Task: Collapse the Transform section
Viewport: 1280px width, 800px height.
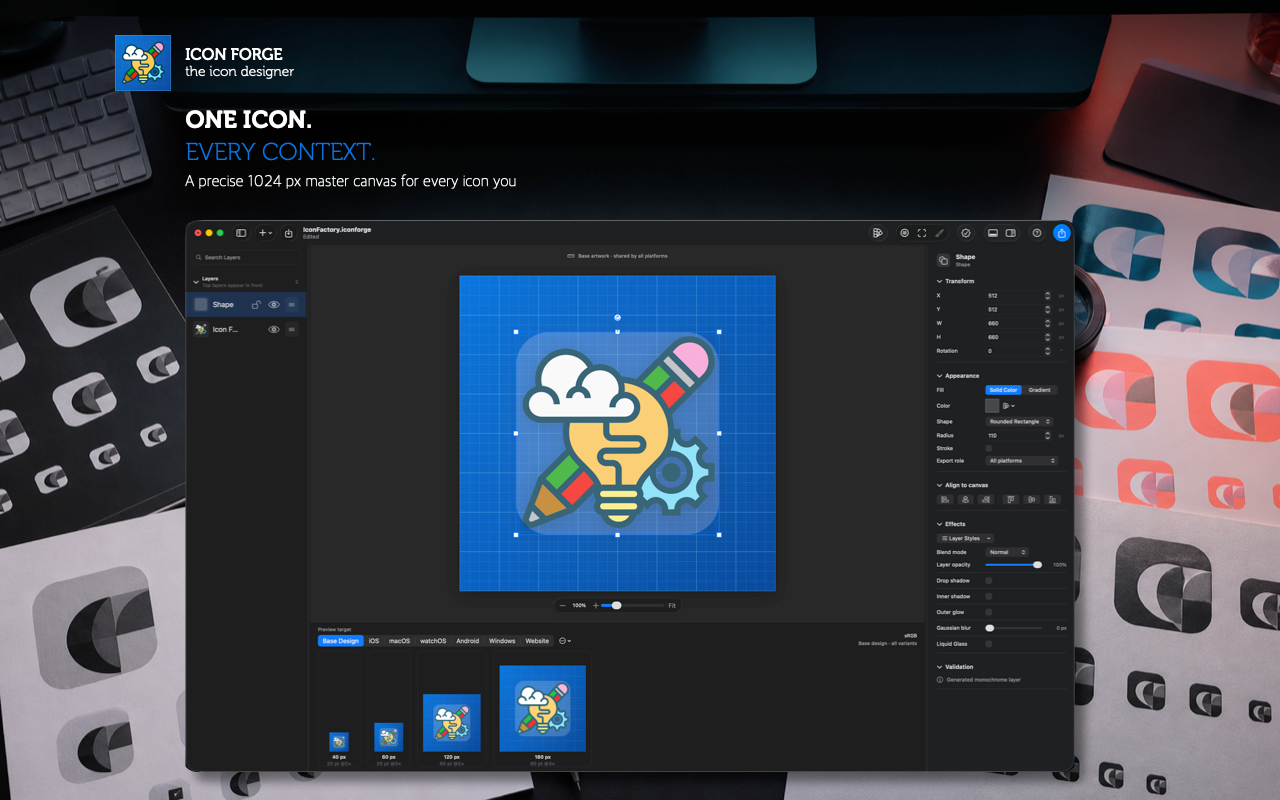Action: coord(939,281)
